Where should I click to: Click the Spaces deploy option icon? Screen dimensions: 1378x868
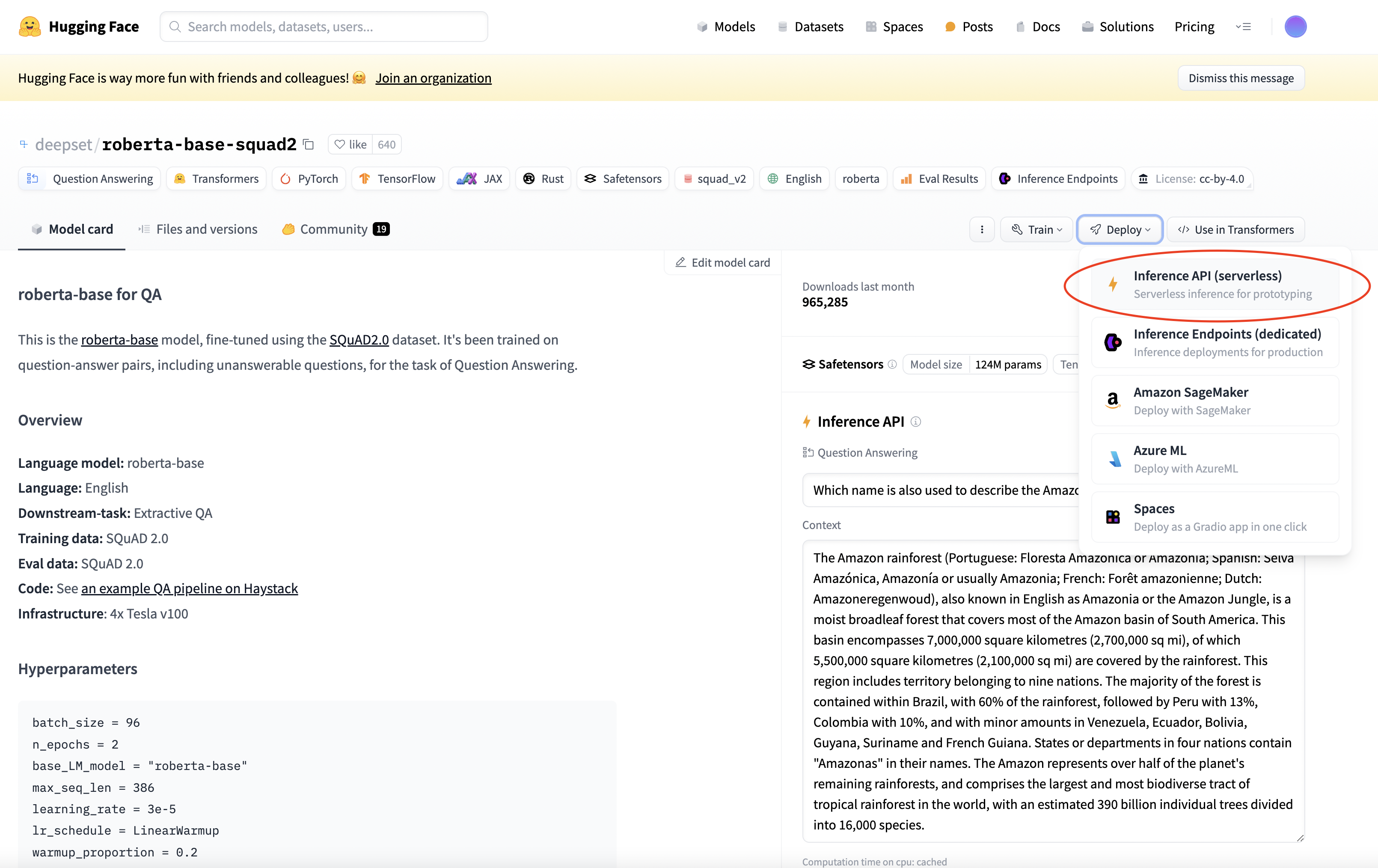[1113, 517]
